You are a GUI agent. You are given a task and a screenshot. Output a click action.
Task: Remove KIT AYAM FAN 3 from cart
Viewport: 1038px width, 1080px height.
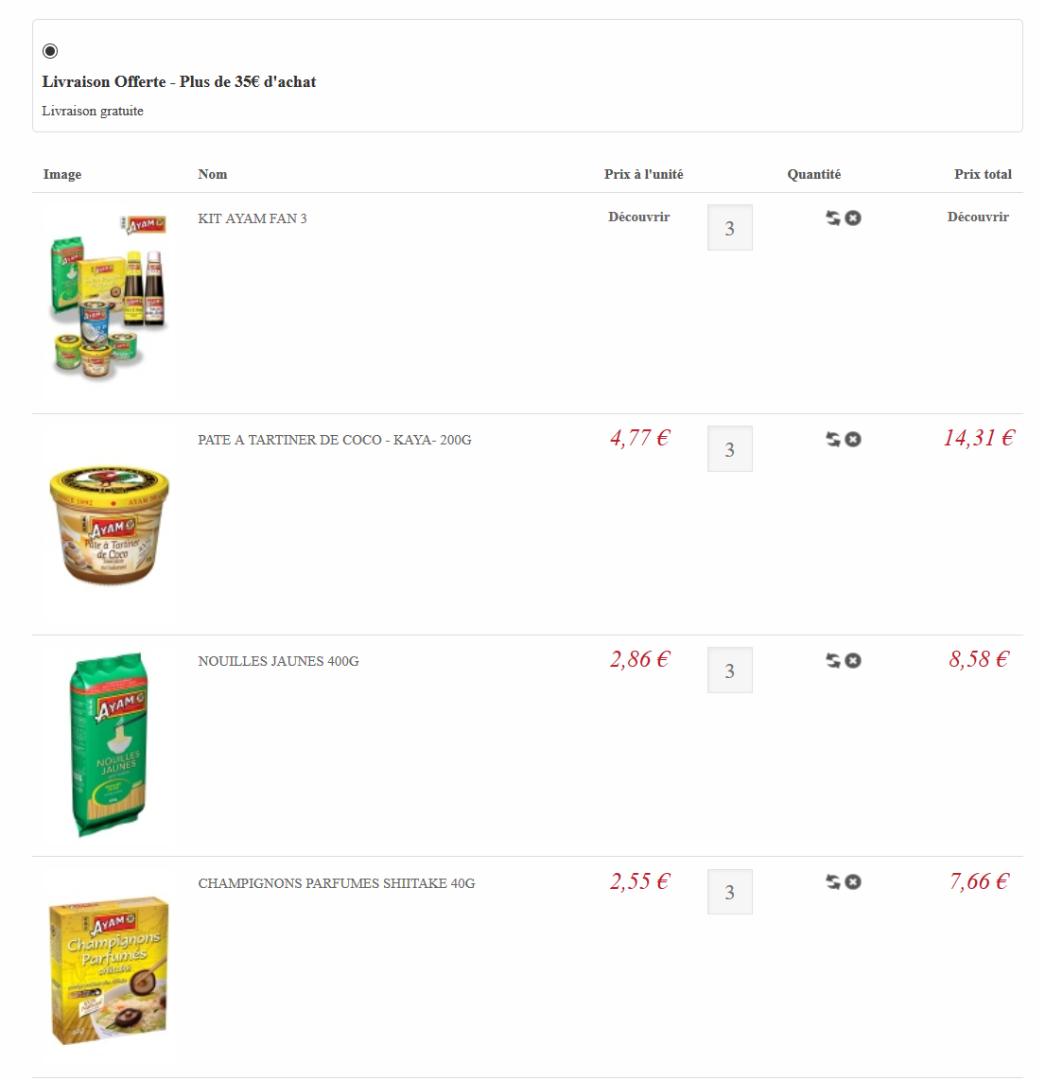coord(853,218)
